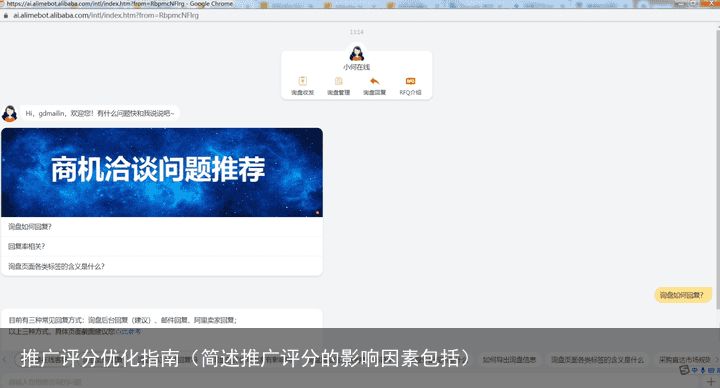
Task: Click the 商机洽谈问题推荐 banner image
Action: (x=162, y=172)
